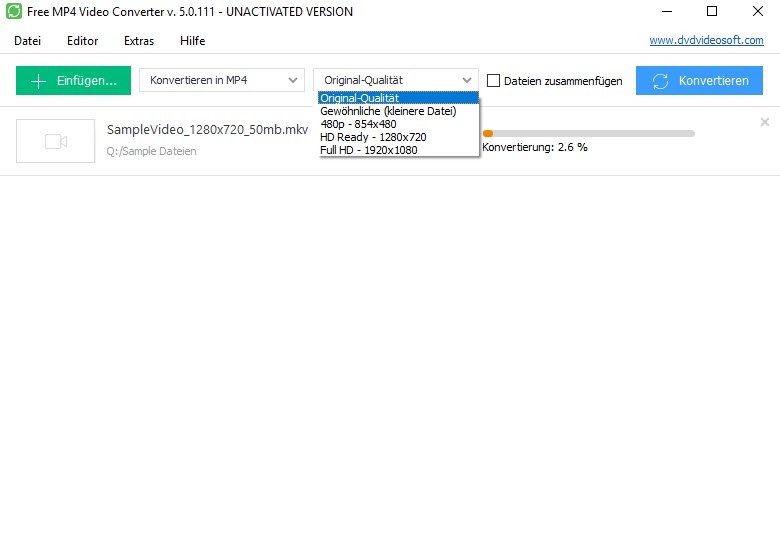Open the Editor menu
780x555 pixels.
pyautogui.click(x=83, y=41)
